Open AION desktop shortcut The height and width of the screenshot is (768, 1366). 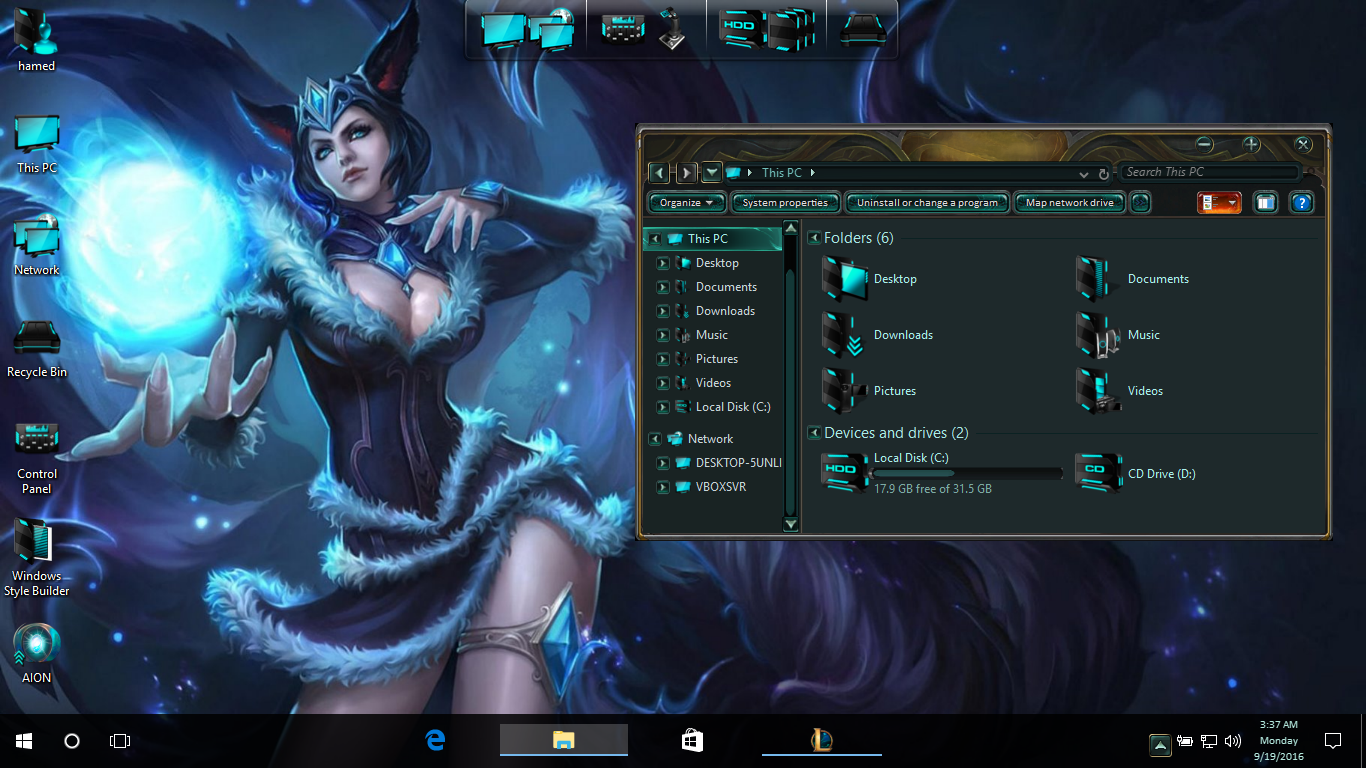click(37, 645)
